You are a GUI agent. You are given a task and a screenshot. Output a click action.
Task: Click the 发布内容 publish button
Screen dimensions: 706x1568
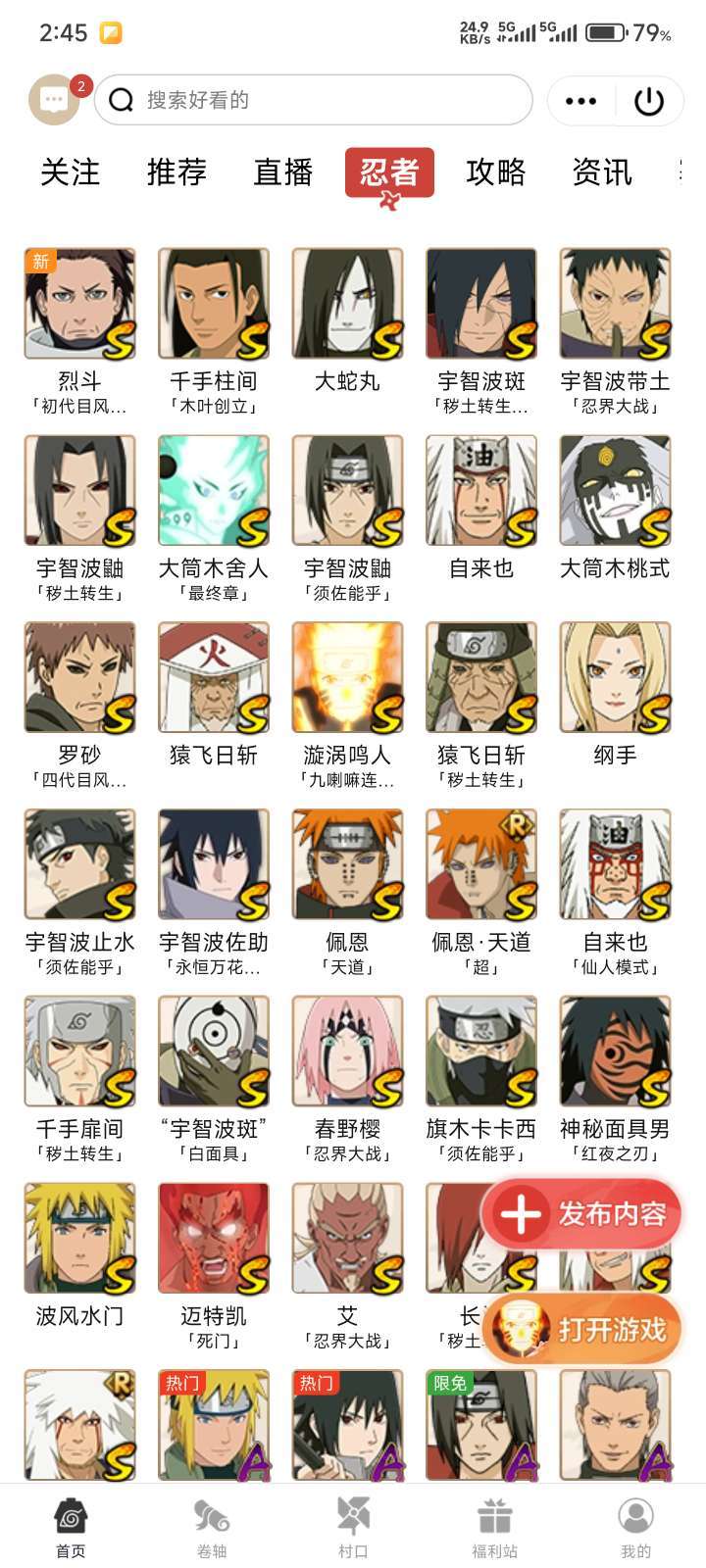pyautogui.click(x=581, y=1214)
